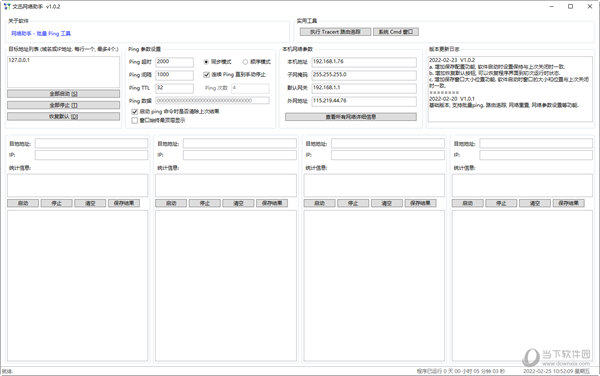600x376 pixels.
Task: Focus the Ping timeout field showing 2000
Action: click(x=174, y=62)
